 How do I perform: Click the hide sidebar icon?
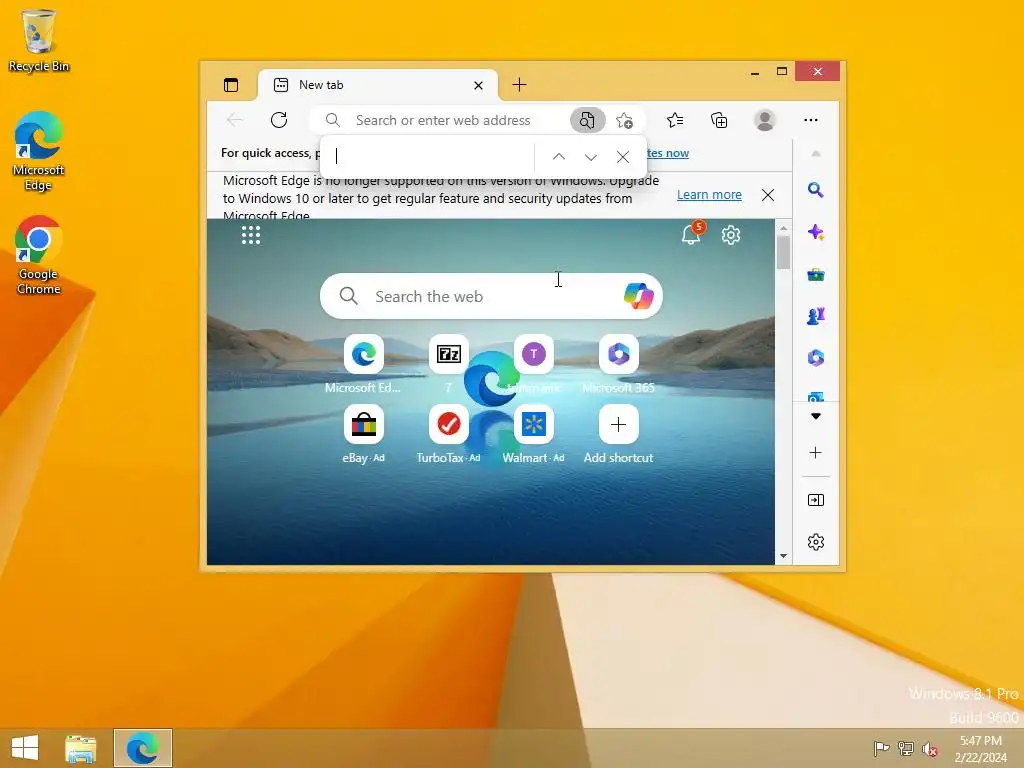click(815, 500)
